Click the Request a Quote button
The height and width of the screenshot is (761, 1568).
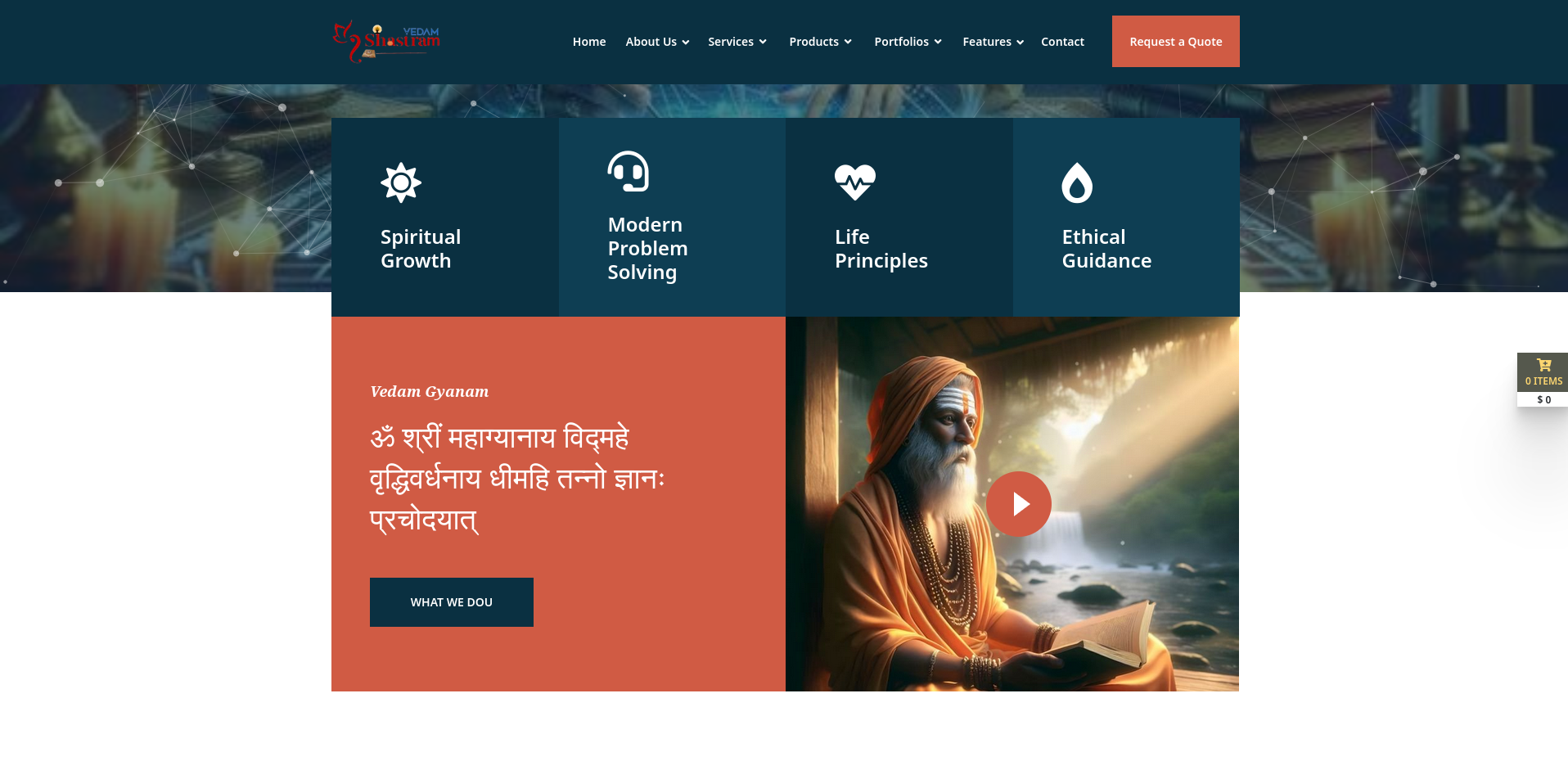[1175, 42]
